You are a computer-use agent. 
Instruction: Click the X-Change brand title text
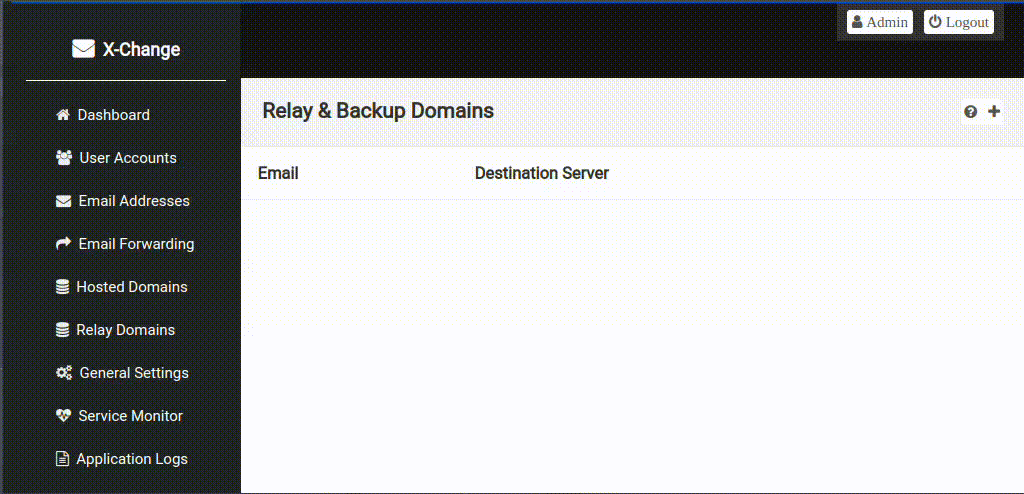coord(141,49)
